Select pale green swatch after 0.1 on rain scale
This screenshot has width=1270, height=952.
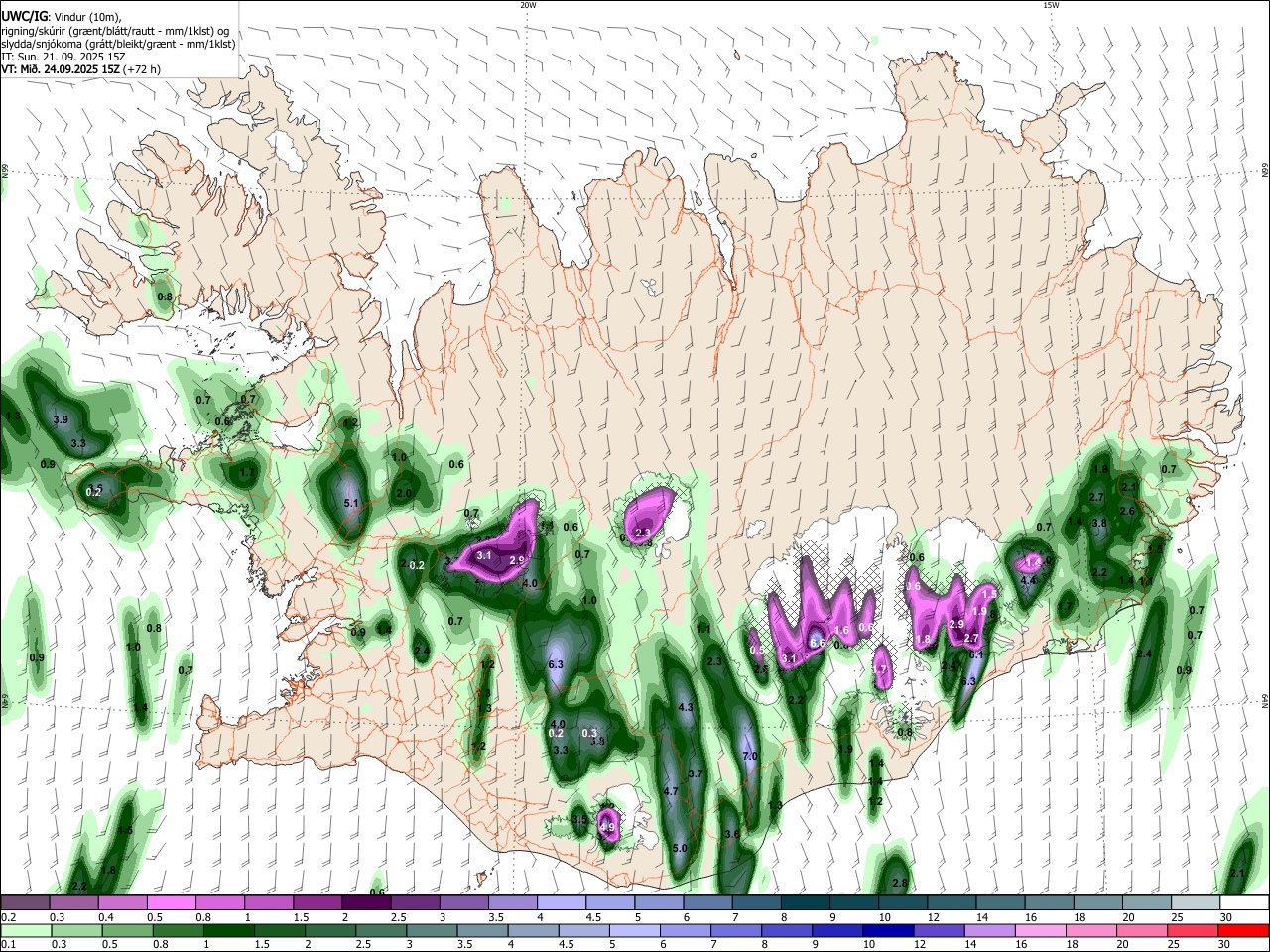click(x=26, y=930)
